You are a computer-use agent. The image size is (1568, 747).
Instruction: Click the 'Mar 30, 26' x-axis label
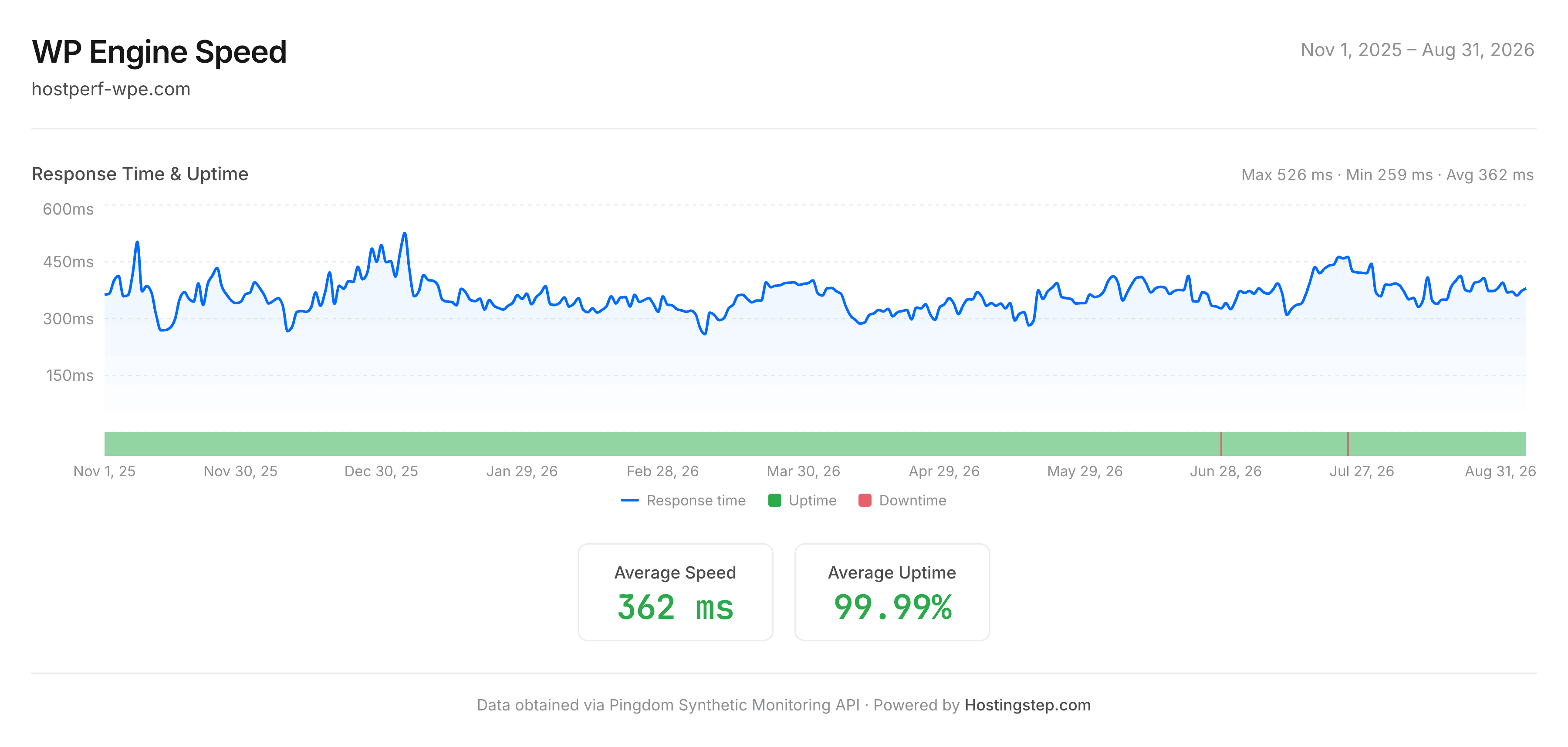[803, 471]
